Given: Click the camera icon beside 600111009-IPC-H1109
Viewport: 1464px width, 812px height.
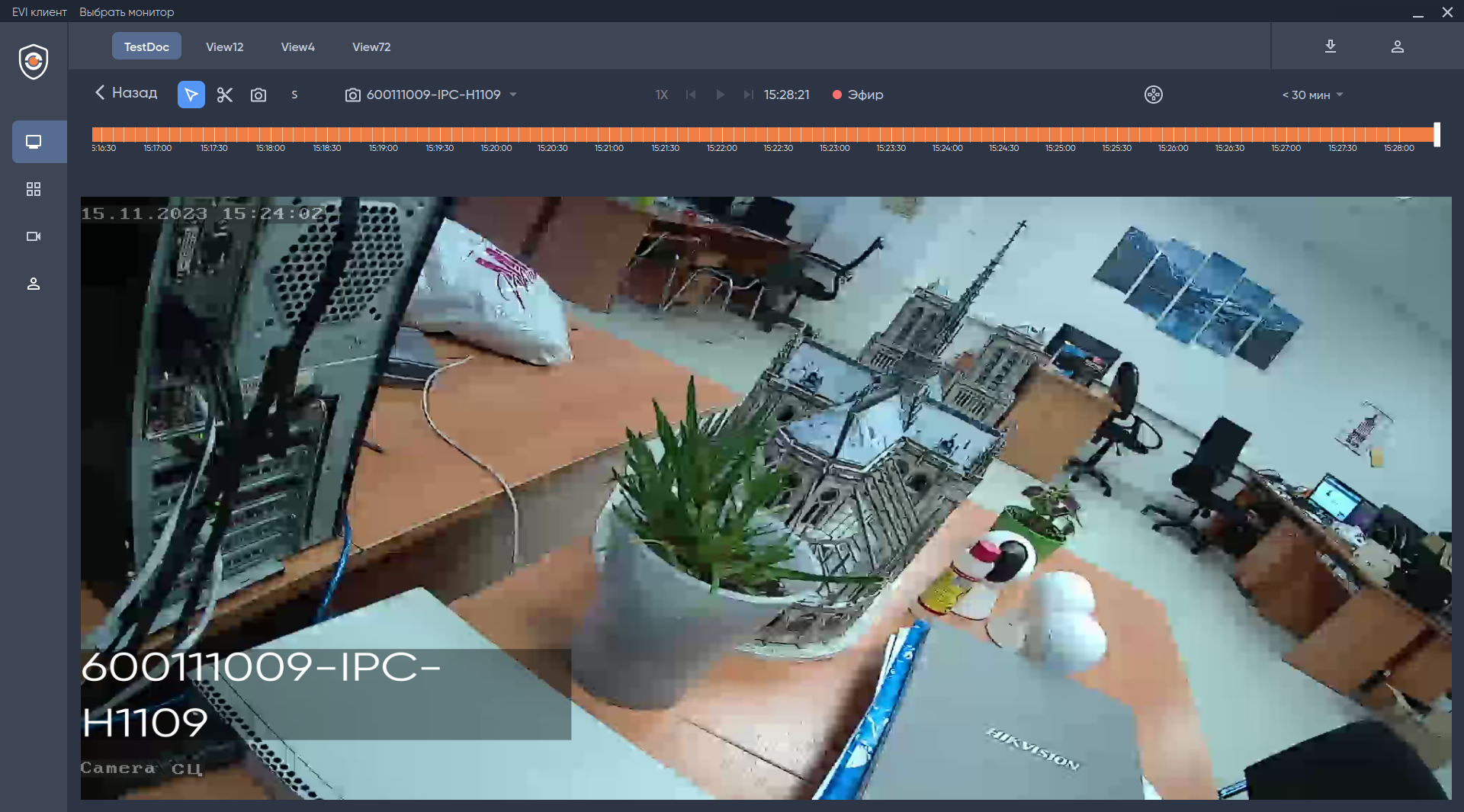Looking at the screenshot, I should (352, 95).
